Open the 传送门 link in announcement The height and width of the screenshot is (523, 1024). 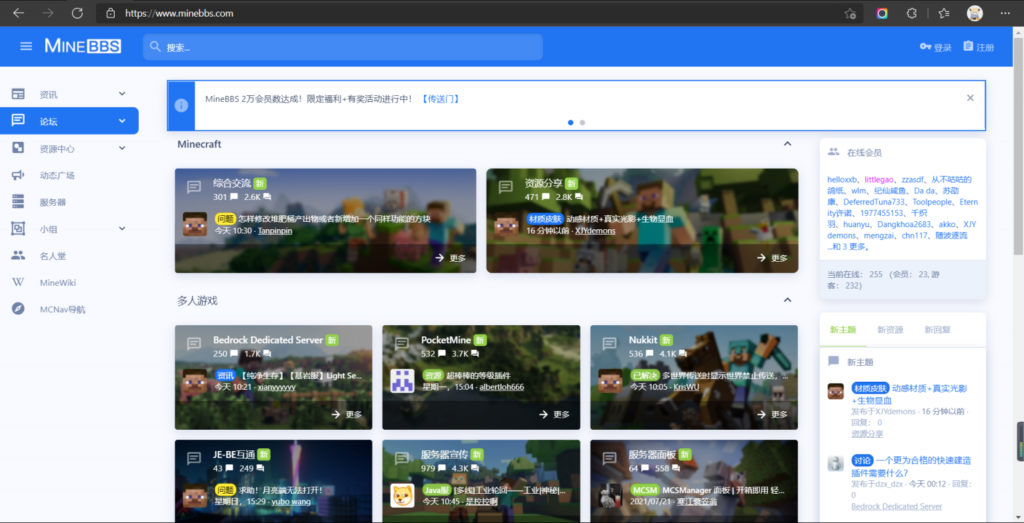pyautogui.click(x=440, y=99)
